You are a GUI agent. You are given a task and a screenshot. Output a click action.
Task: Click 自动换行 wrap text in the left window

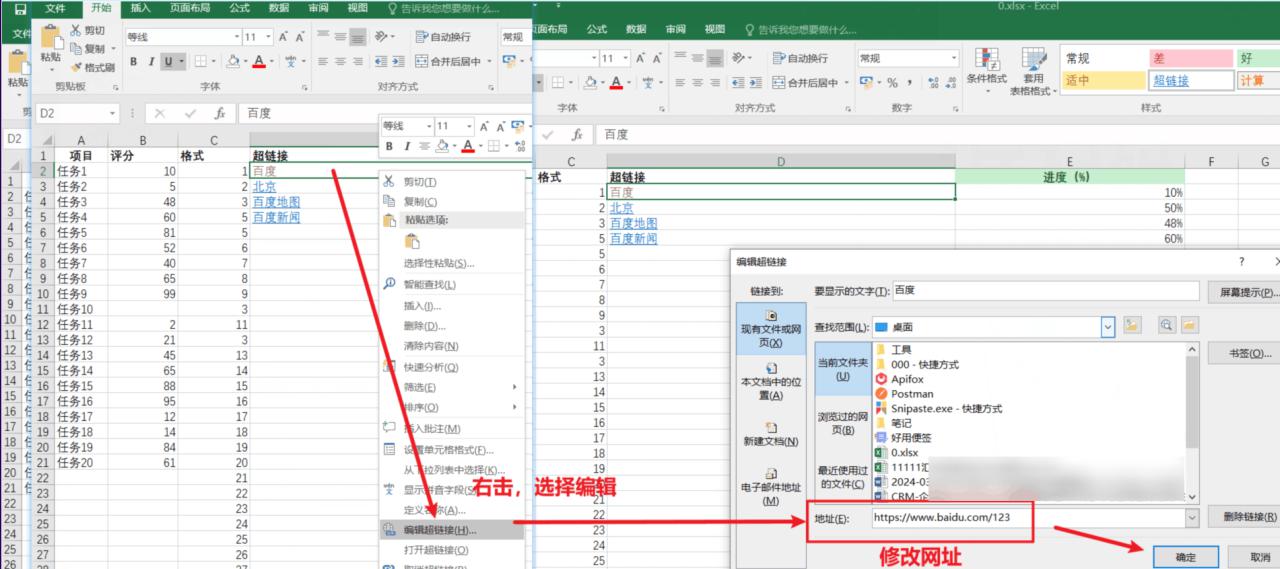[443, 37]
